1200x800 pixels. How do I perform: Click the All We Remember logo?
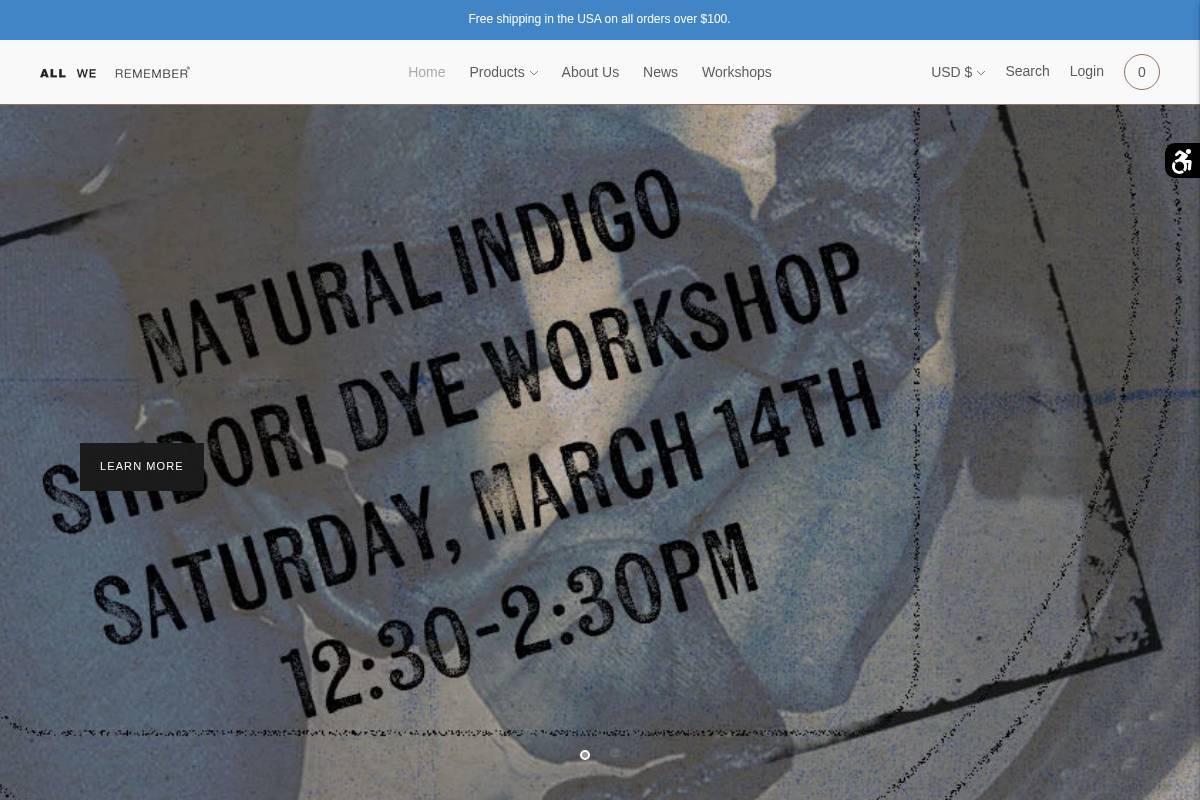(115, 73)
